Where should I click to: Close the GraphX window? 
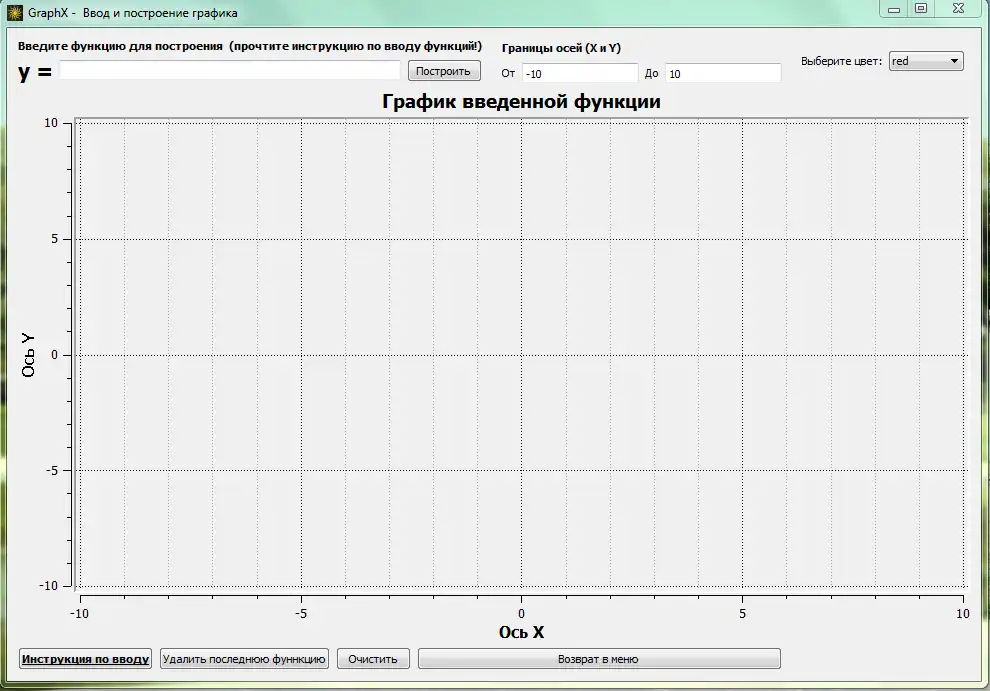[958, 9]
